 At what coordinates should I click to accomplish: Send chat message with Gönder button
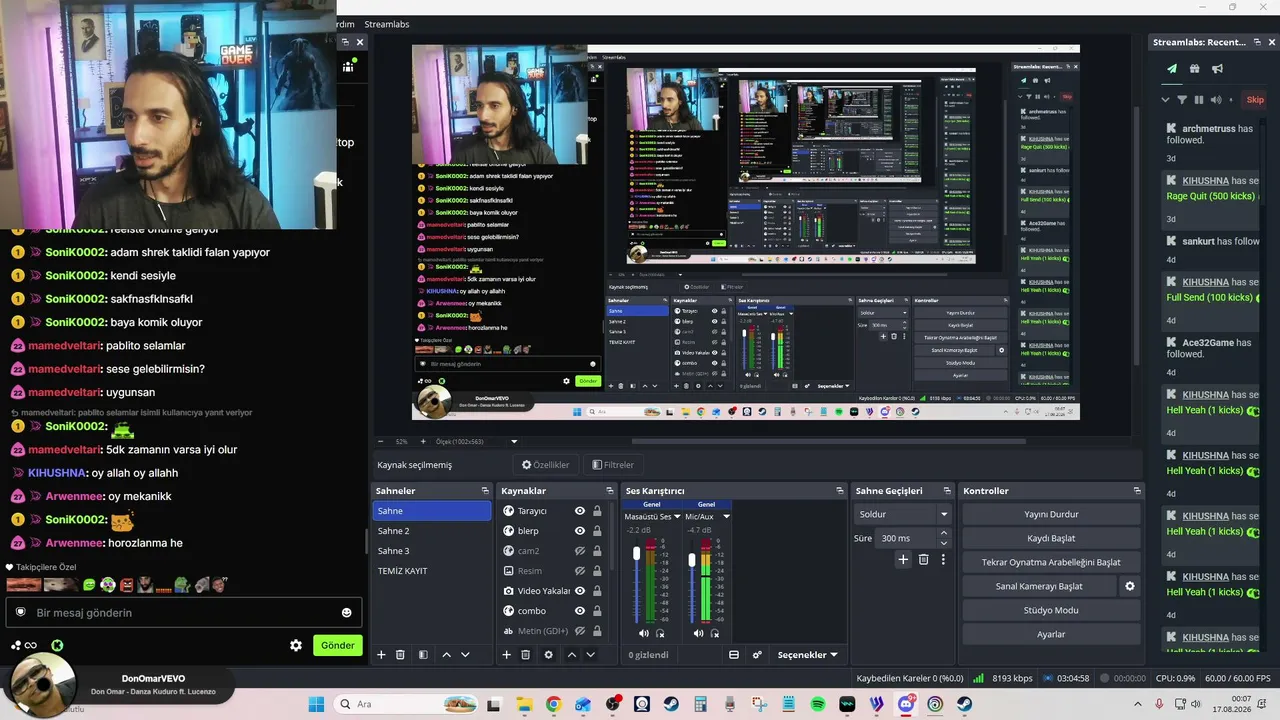click(337, 646)
